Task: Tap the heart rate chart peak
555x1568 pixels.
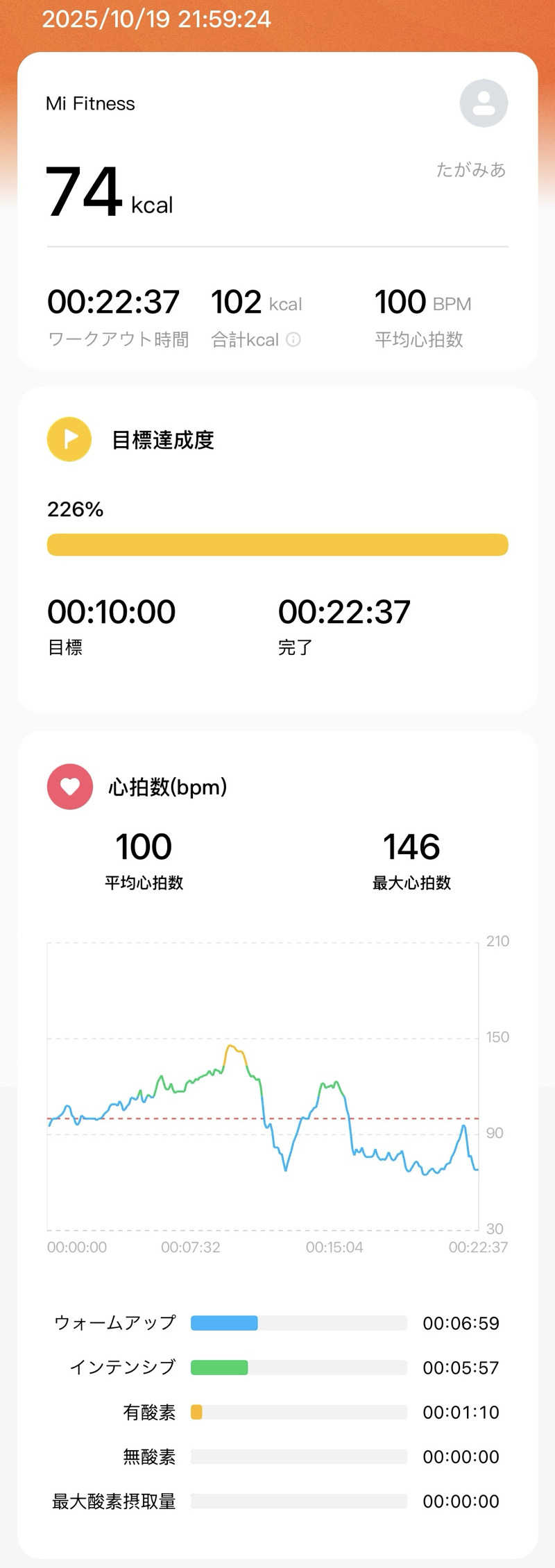Action: click(x=232, y=1046)
